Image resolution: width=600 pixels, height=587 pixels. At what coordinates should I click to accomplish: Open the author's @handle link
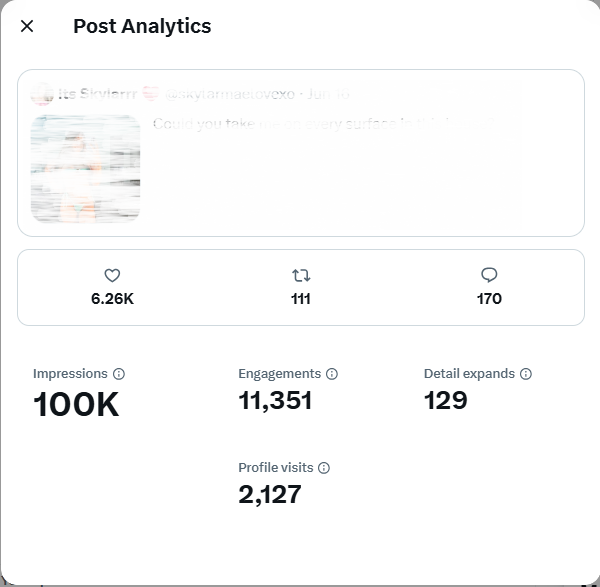[230, 94]
